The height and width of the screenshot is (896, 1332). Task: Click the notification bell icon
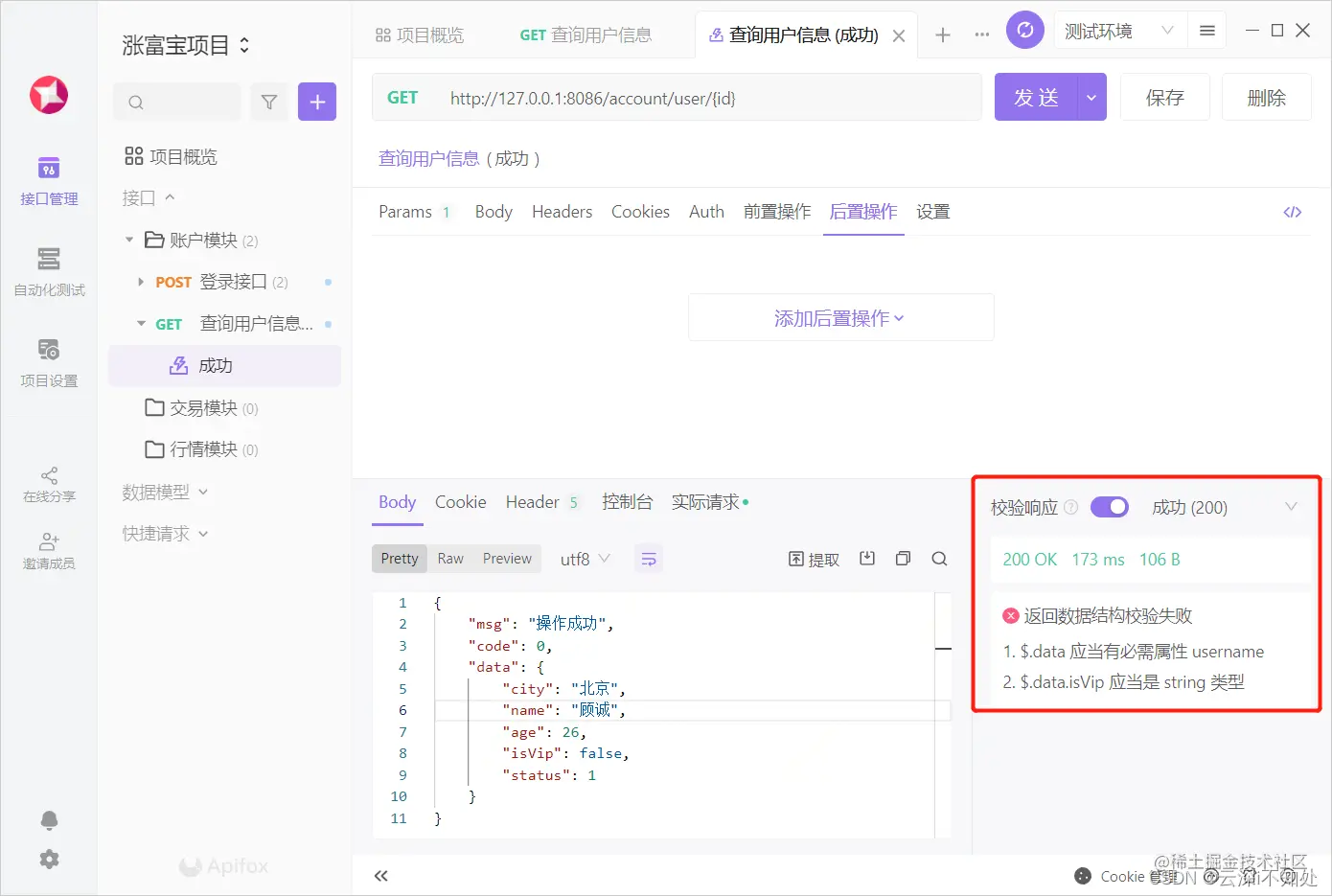[x=49, y=820]
